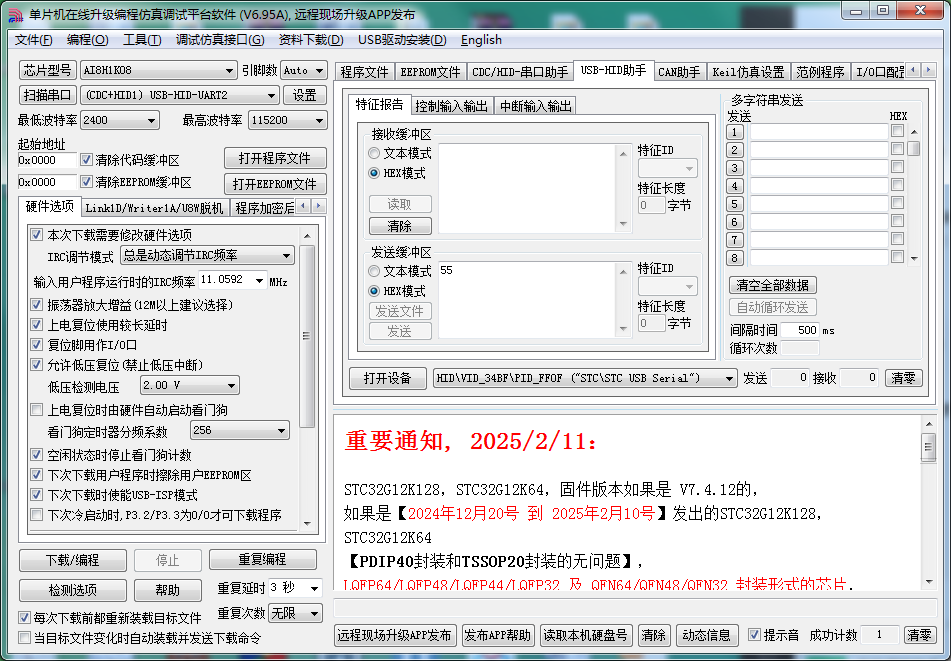The height and width of the screenshot is (661, 951).
Task: Open the 范例程序 tab
Action: pyautogui.click(x=820, y=72)
